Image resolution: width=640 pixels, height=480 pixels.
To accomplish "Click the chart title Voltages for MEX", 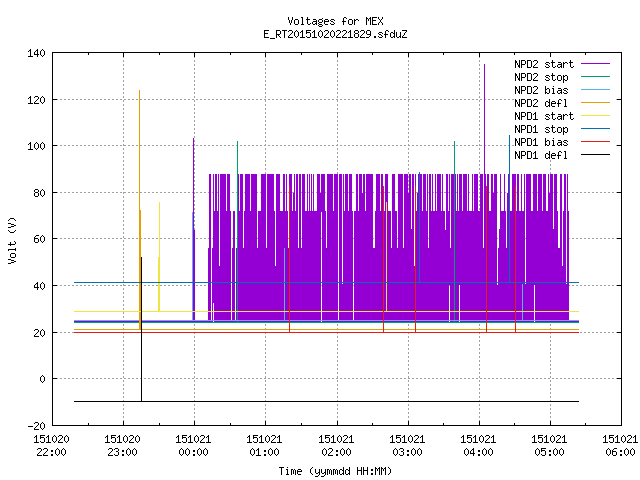I will 335,21.
